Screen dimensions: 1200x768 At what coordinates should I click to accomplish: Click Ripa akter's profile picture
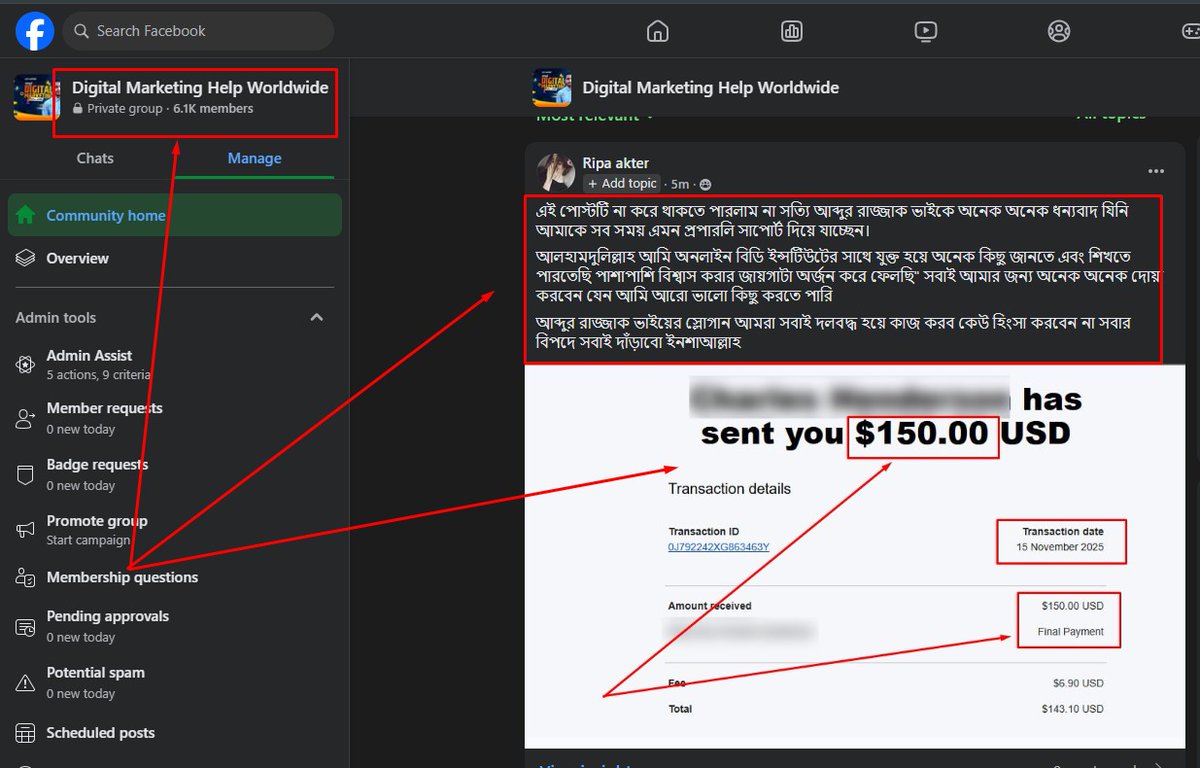556,172
